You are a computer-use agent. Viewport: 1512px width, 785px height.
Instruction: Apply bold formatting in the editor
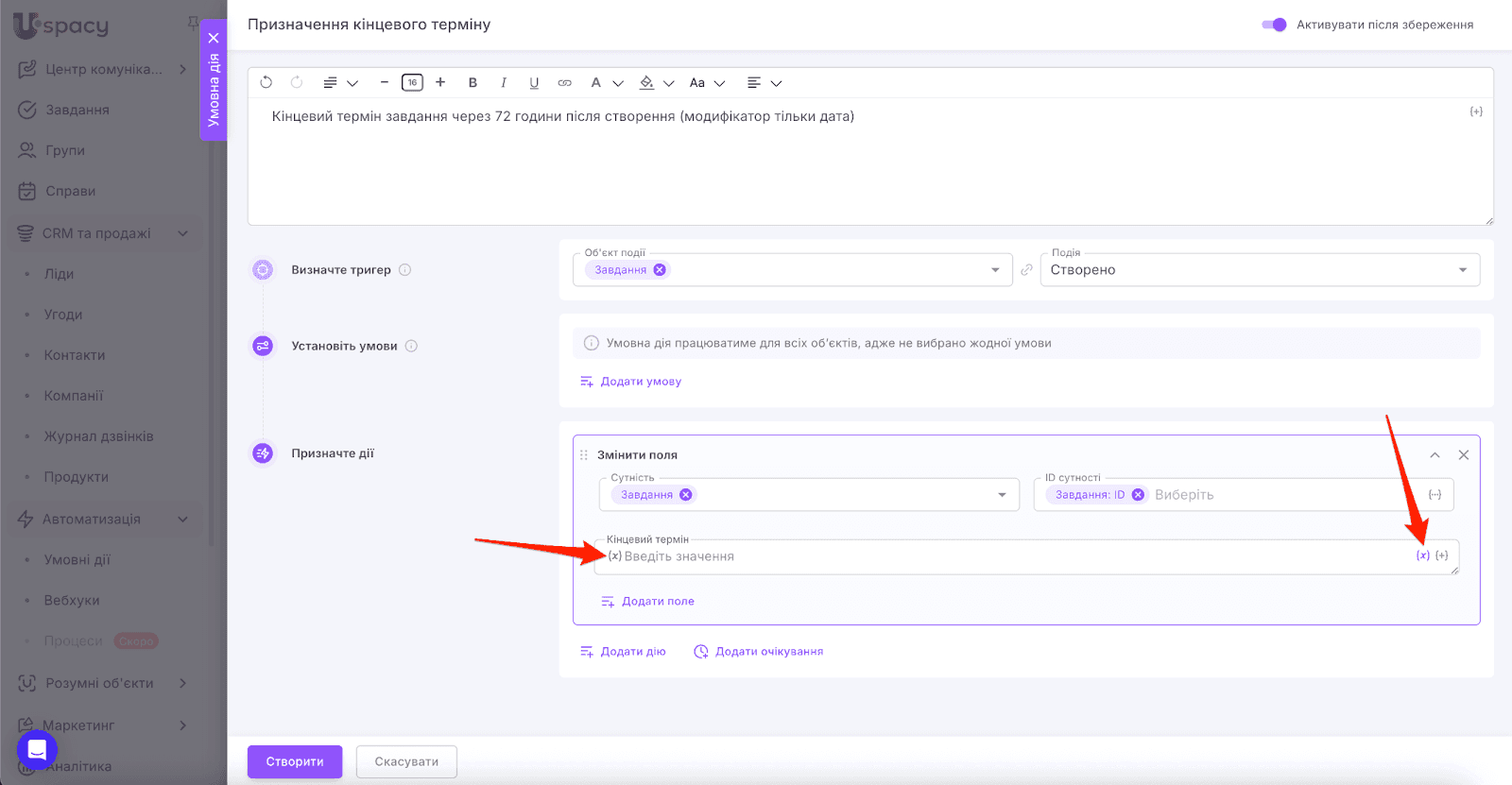(472, 83)
